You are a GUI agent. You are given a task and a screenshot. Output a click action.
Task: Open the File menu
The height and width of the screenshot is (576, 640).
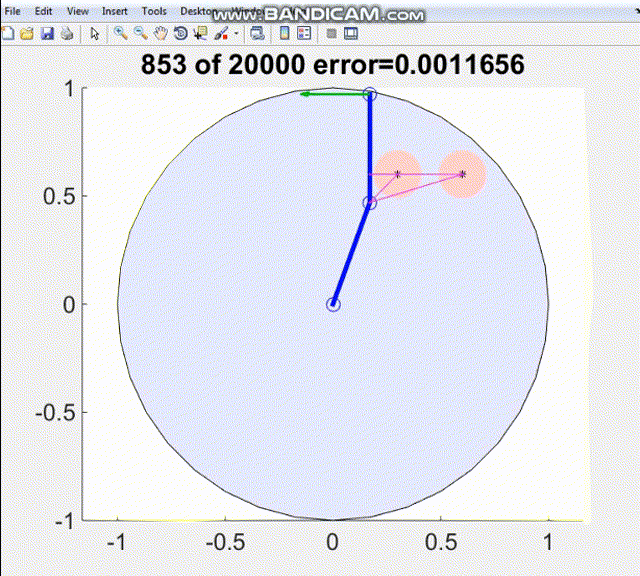tap(12, 11)
